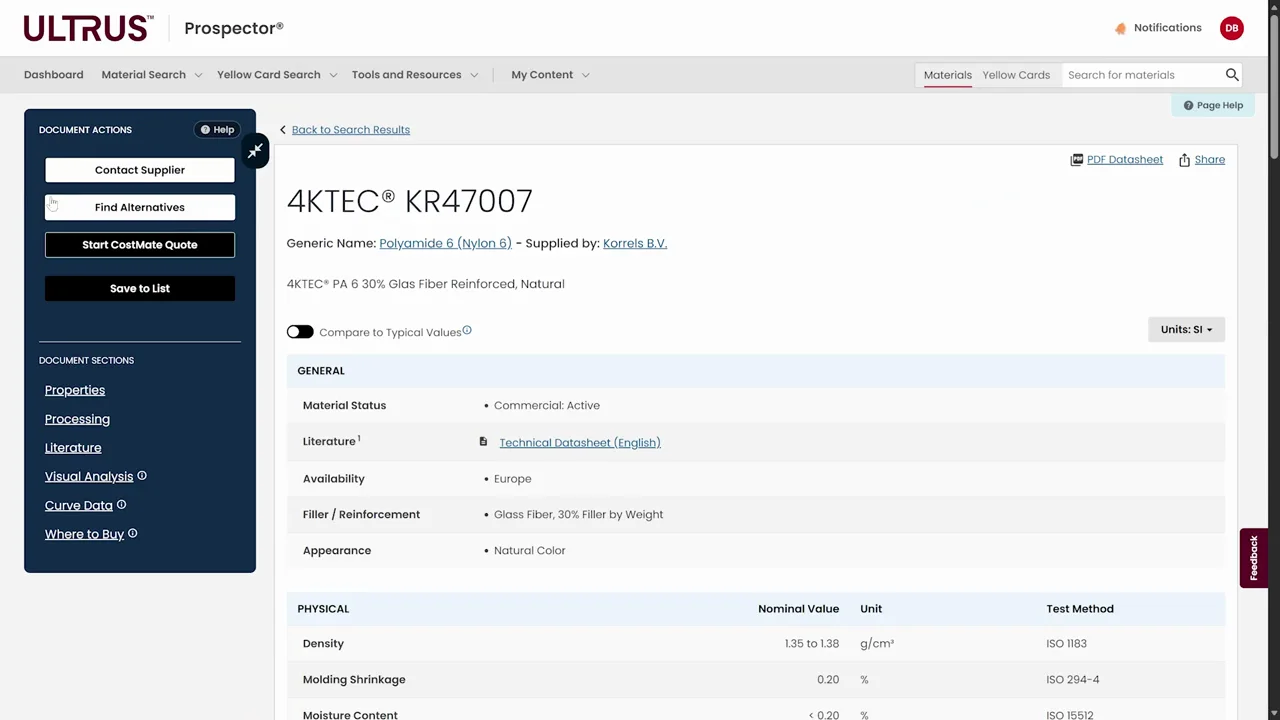Click info icon next to Compare to Typical Values
Viewport: 1280px width, 720px height.
tap(467, 330)
